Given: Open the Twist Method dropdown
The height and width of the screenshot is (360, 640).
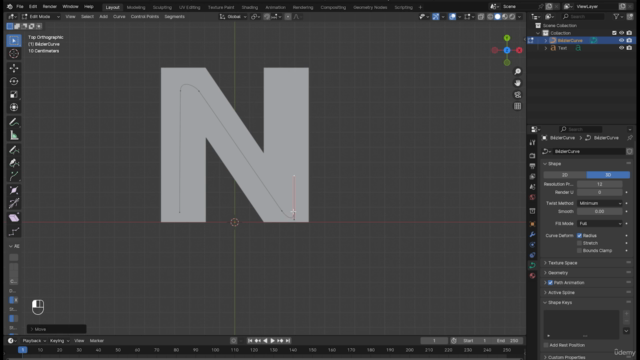Looking at the screenshot, I should (x=600, y=203).
